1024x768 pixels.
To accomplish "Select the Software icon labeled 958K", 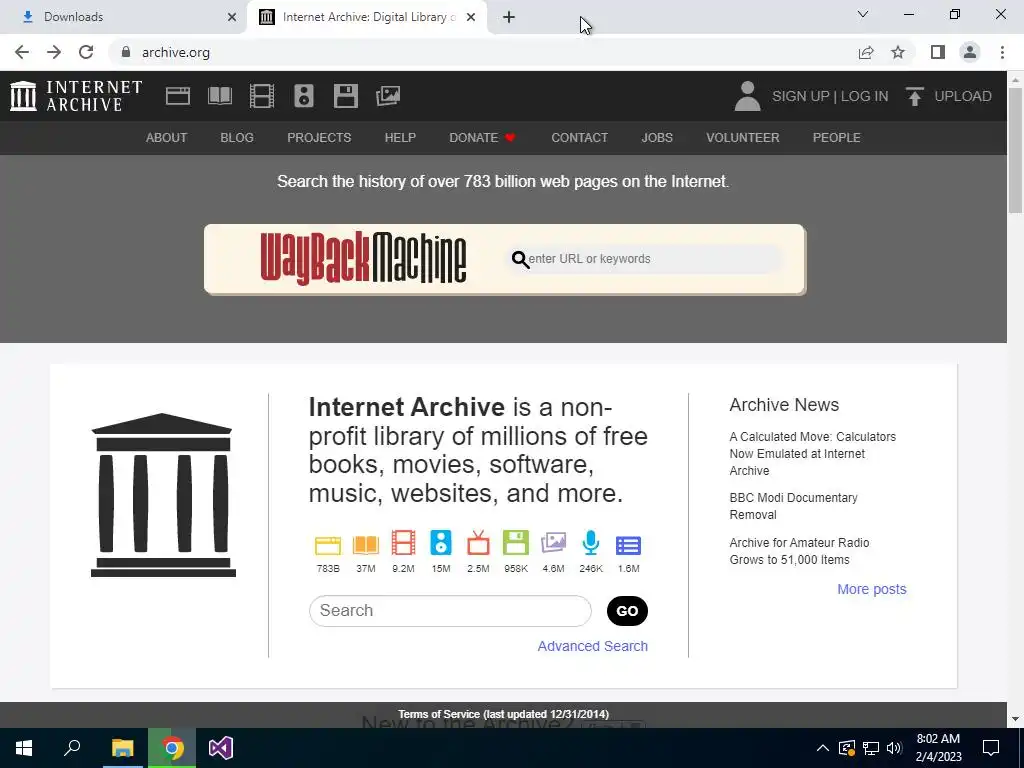I will point(515,543).
